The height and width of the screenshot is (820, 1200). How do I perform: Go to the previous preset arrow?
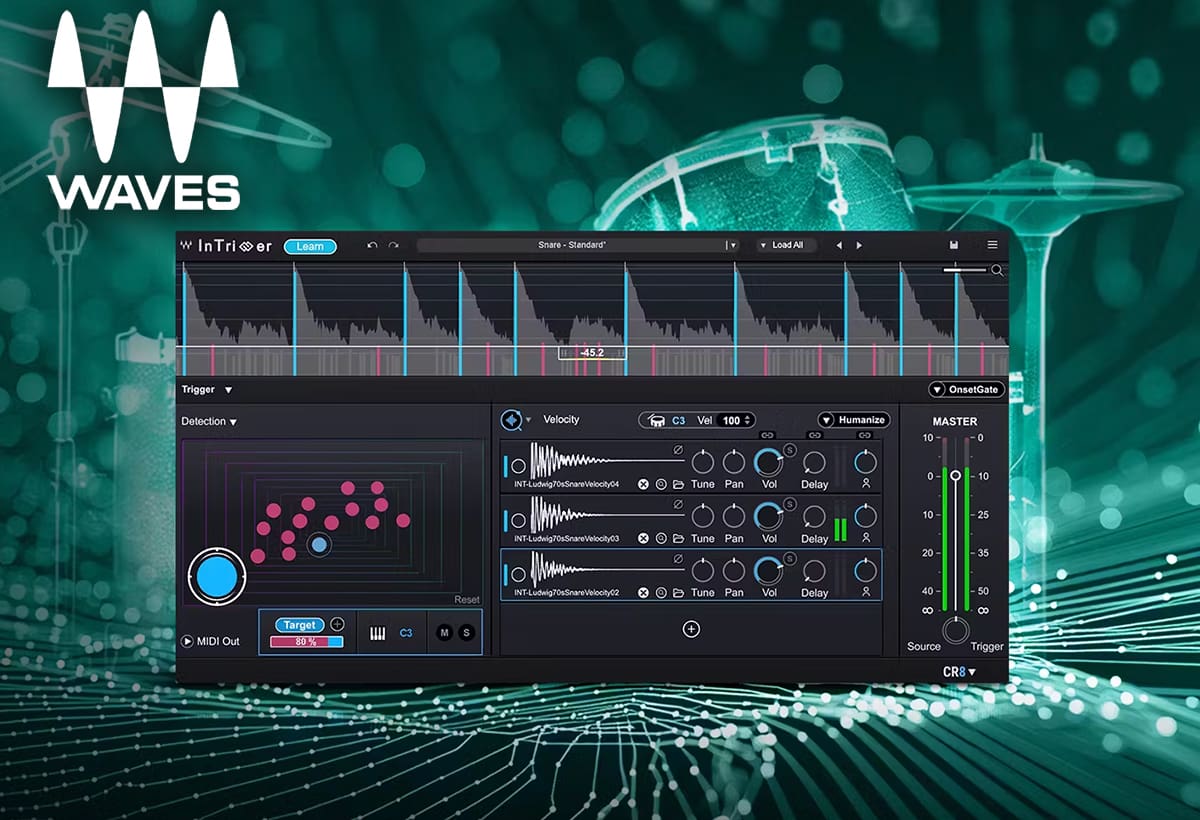click(839, 246)
